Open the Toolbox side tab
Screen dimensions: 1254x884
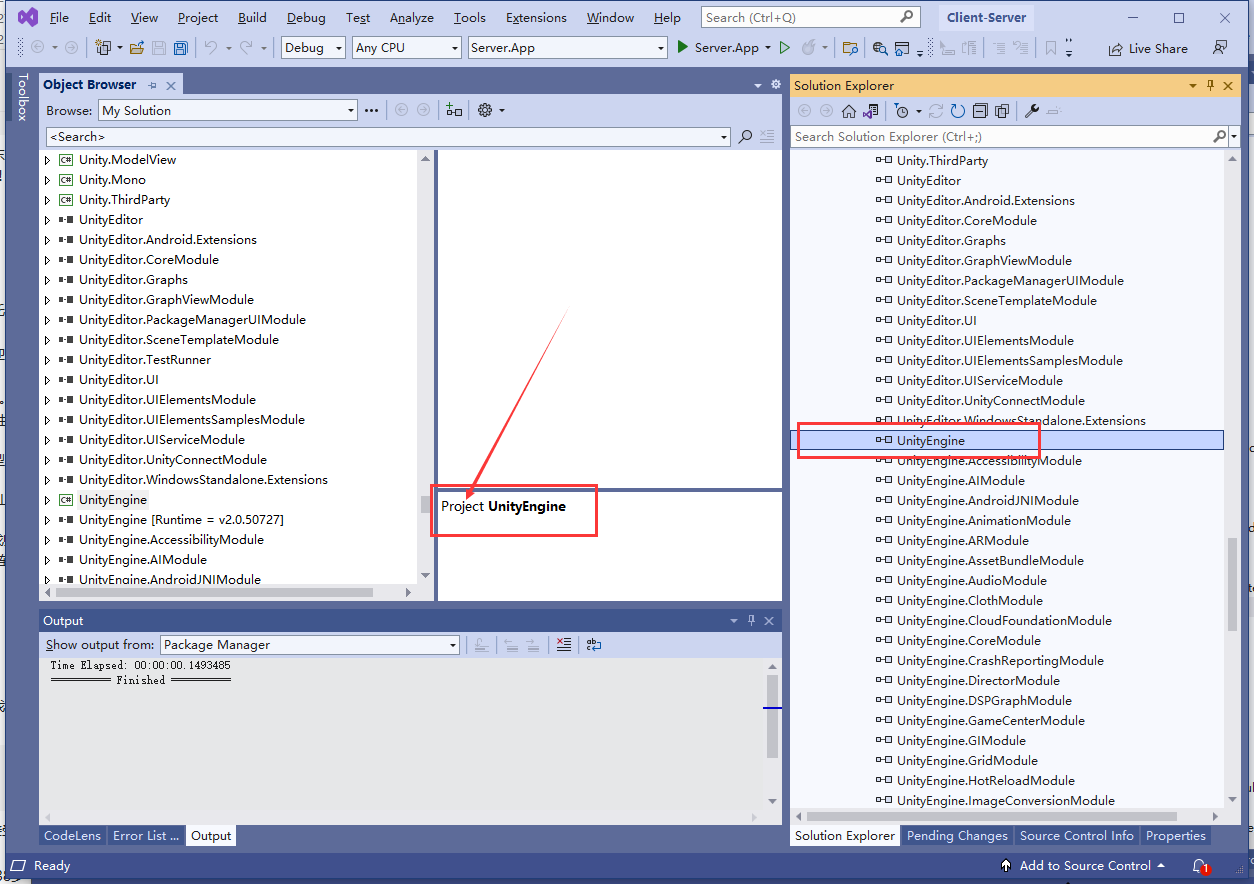click(x=22, y=97)
